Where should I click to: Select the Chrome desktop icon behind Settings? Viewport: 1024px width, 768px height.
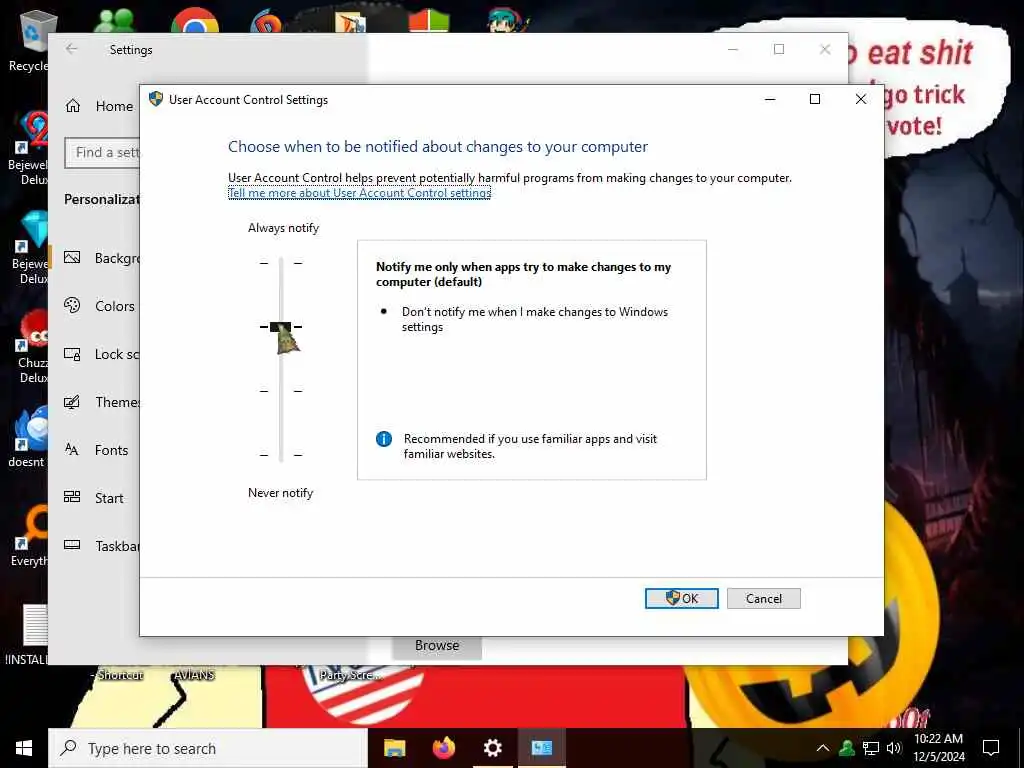[x=195, y=21]
